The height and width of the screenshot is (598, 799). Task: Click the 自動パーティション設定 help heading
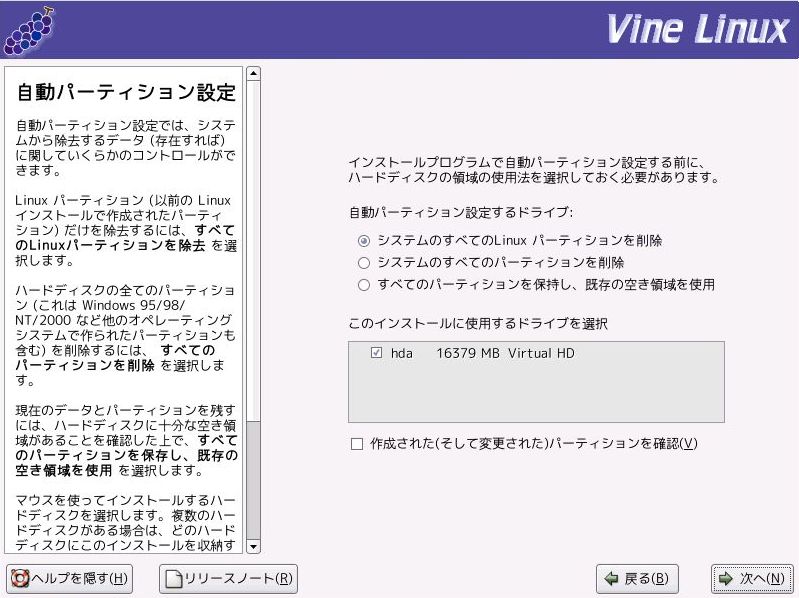pyautogui.click(x=126, y=92)
